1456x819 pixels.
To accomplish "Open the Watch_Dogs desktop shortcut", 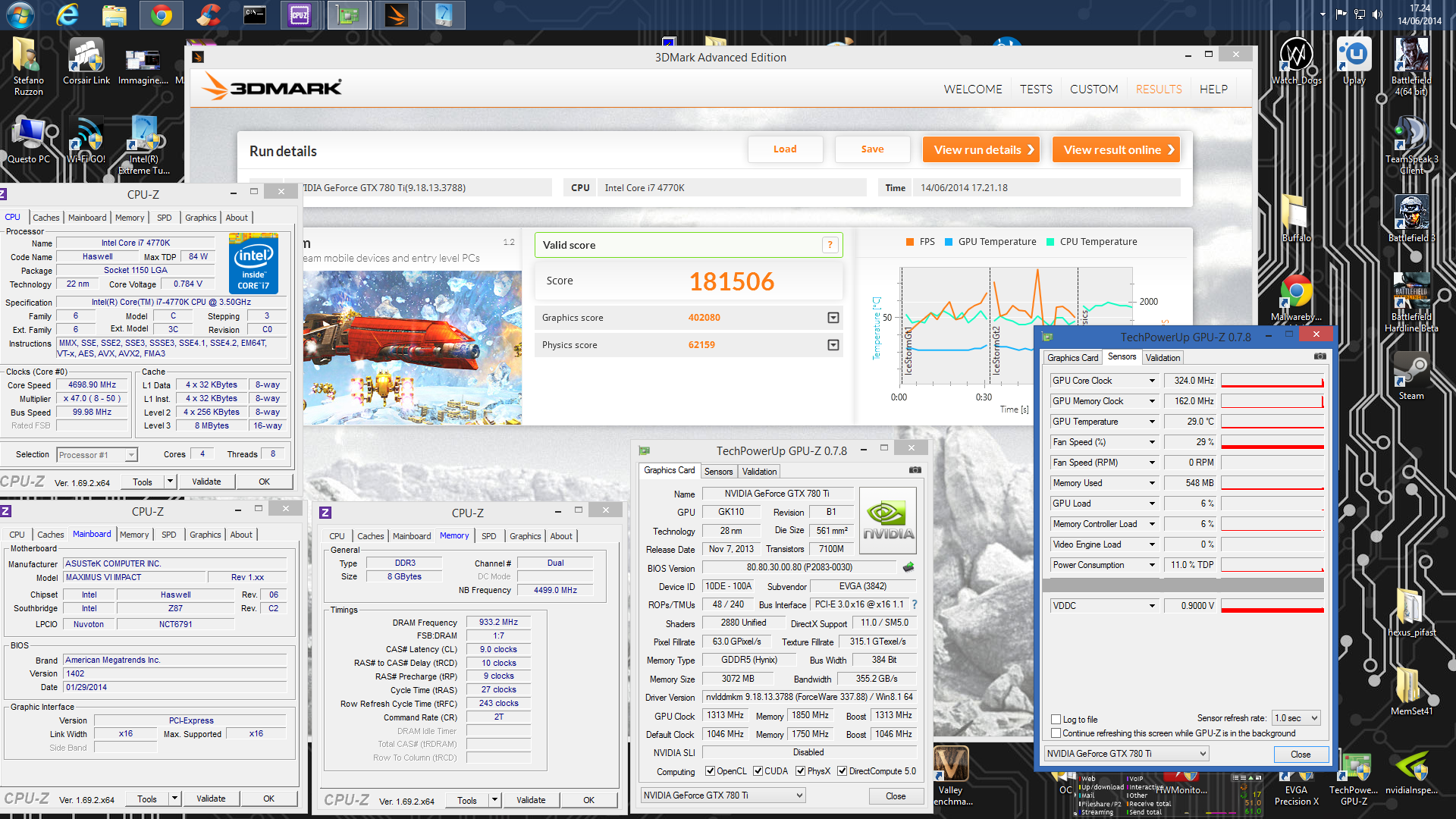I will point(1296,62).
